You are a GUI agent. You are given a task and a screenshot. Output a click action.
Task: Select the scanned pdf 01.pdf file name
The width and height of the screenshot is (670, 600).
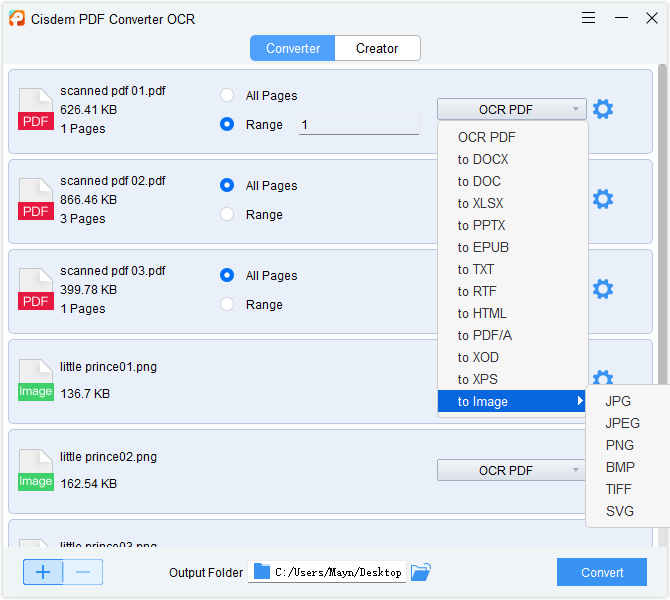coord(113,91)
